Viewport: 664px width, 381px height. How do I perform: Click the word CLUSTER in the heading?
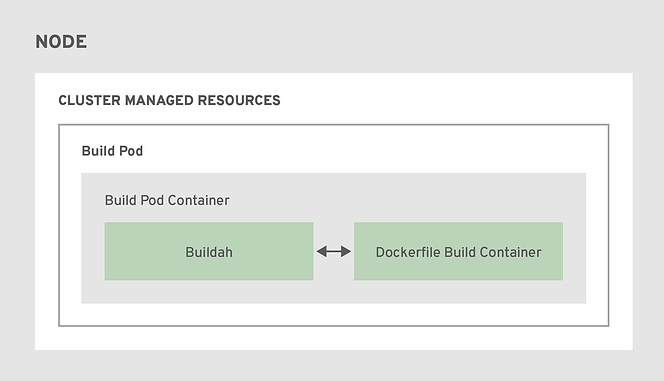pos(89,100)
